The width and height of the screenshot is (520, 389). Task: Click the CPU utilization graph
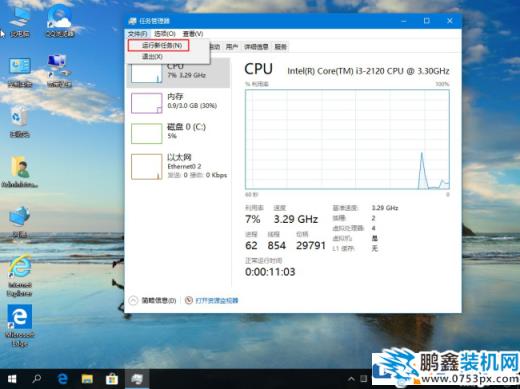(347, 139)
